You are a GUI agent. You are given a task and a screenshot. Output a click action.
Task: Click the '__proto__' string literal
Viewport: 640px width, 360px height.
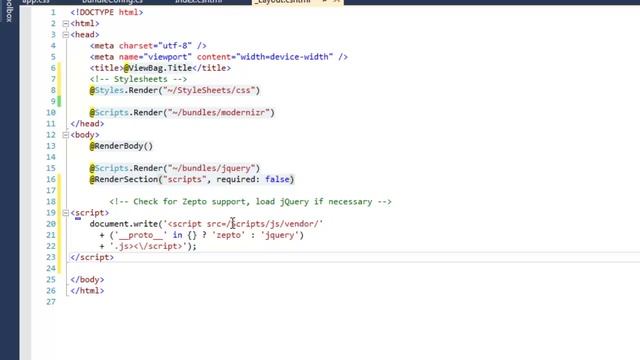[140, 235]
